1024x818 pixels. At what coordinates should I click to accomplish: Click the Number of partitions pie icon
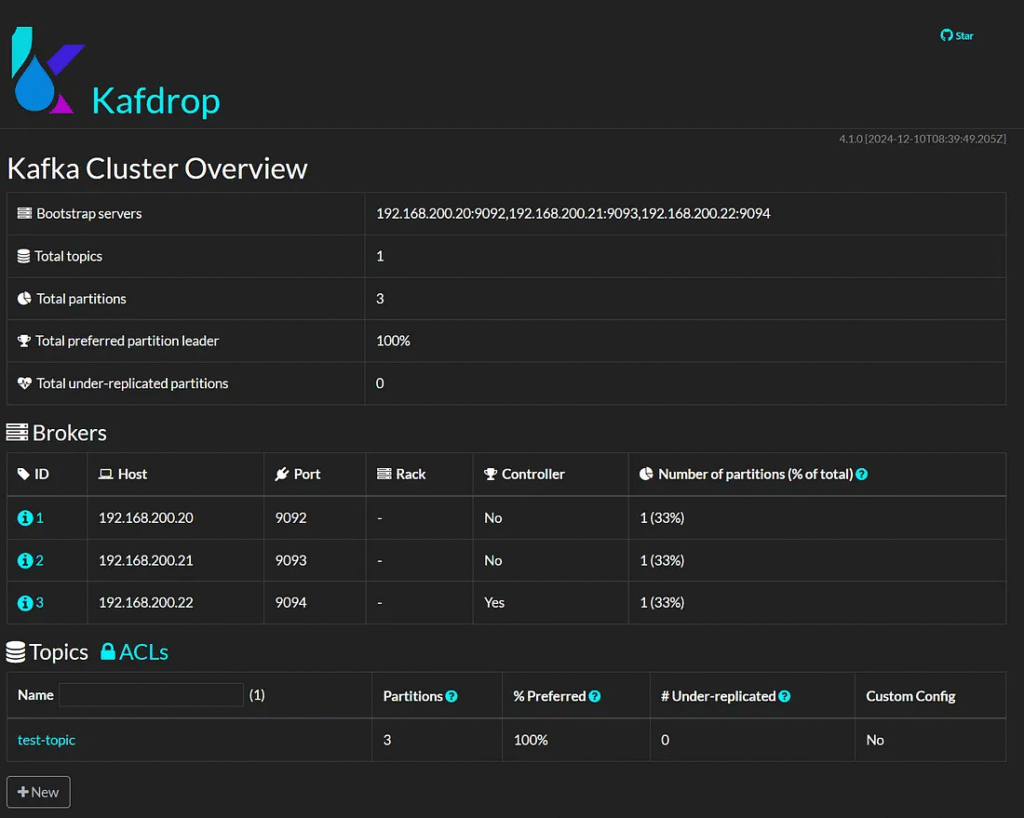pos(646,474)
